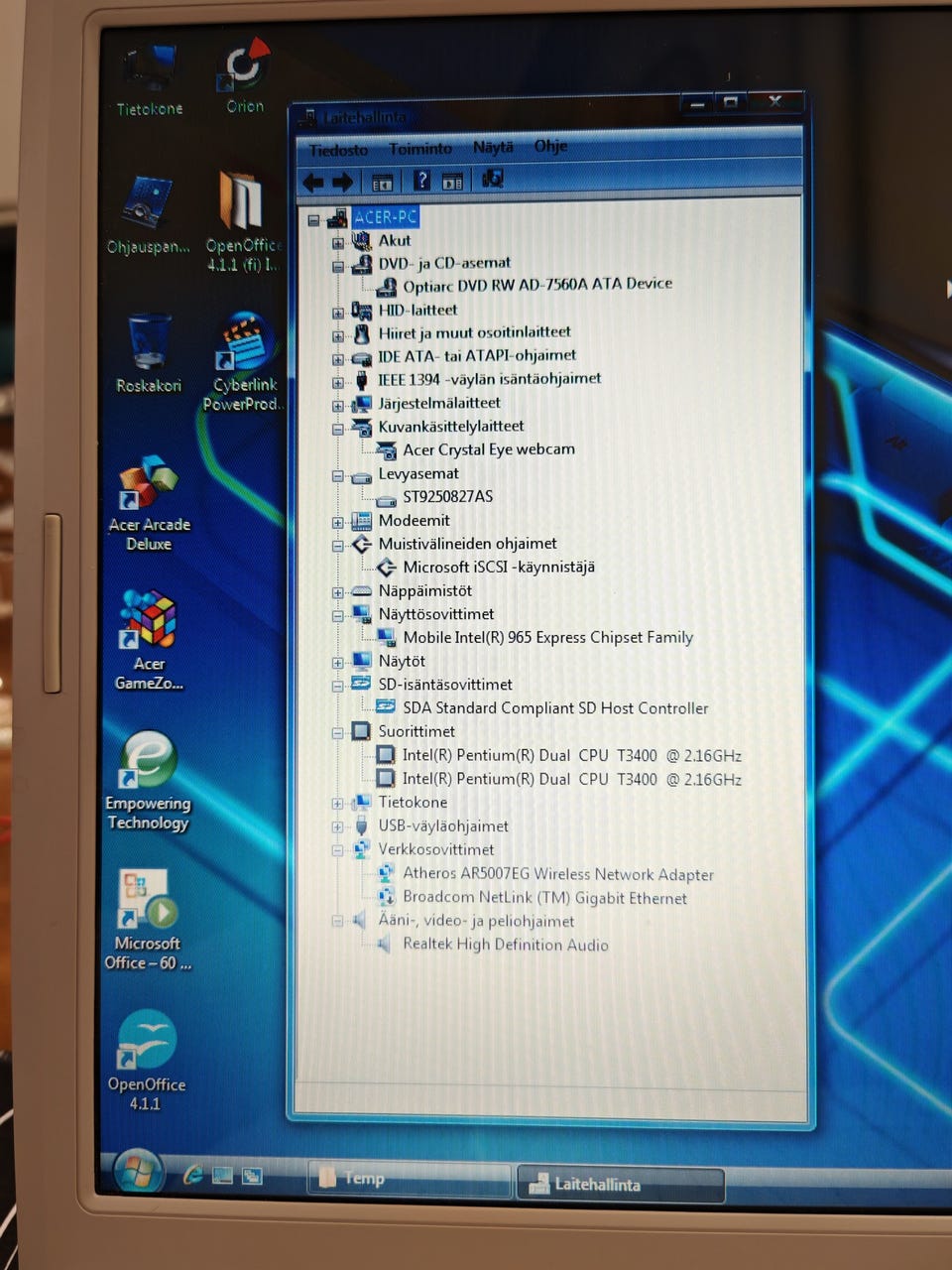Screen dimensions: 952x1270
Task: Expand the HID-laitteet category
Action: click(x=338, y=313)
